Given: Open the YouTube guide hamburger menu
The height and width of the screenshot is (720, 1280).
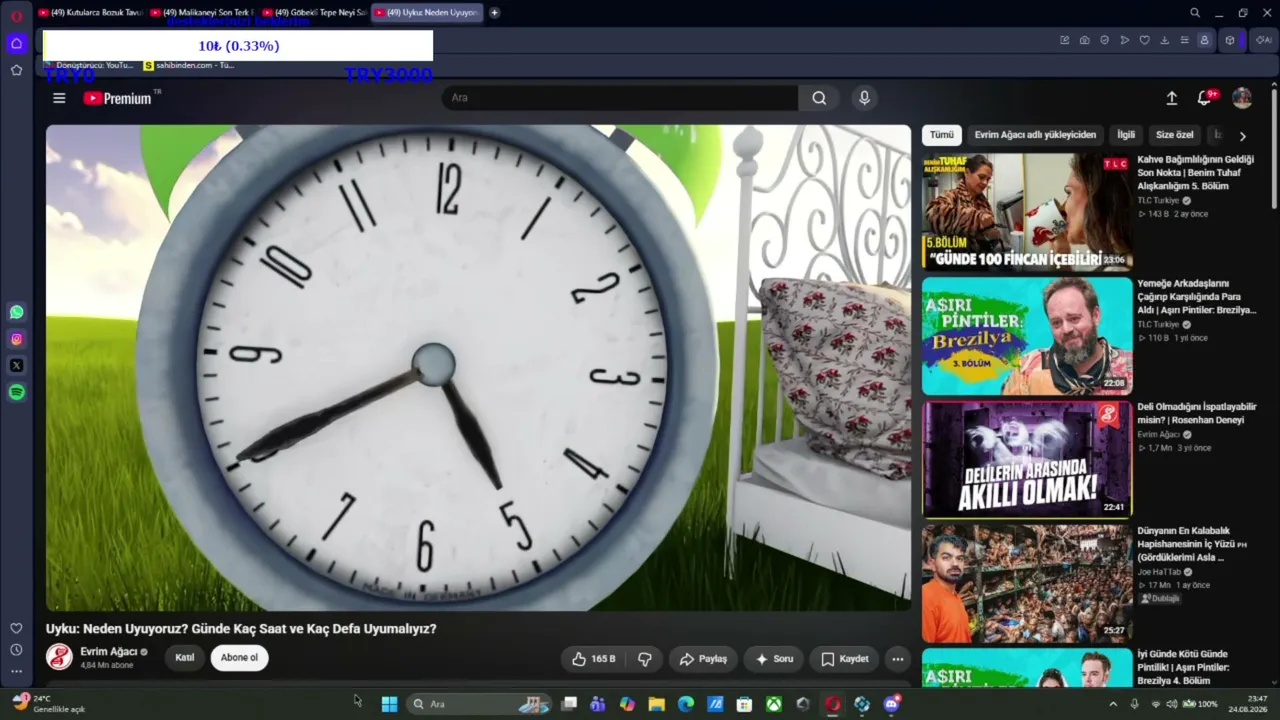Looking at the screenshot, I should click(x=59, y=98).
